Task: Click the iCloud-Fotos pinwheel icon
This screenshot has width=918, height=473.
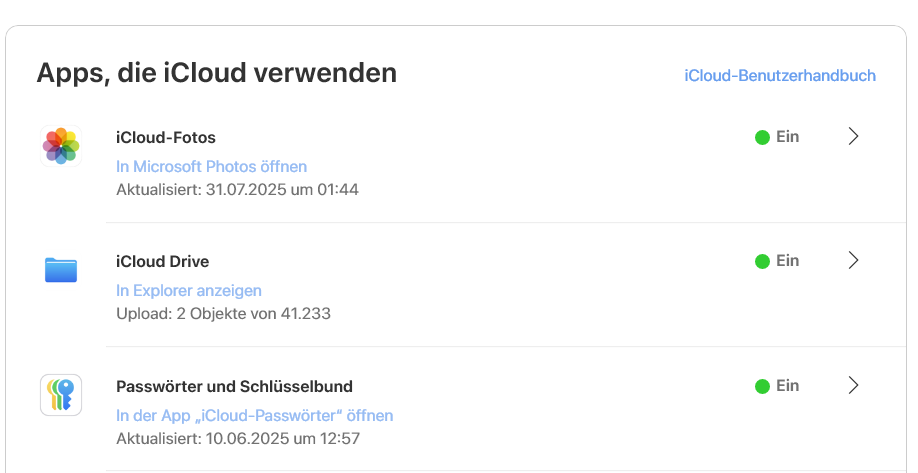Action: click(61, 146)
